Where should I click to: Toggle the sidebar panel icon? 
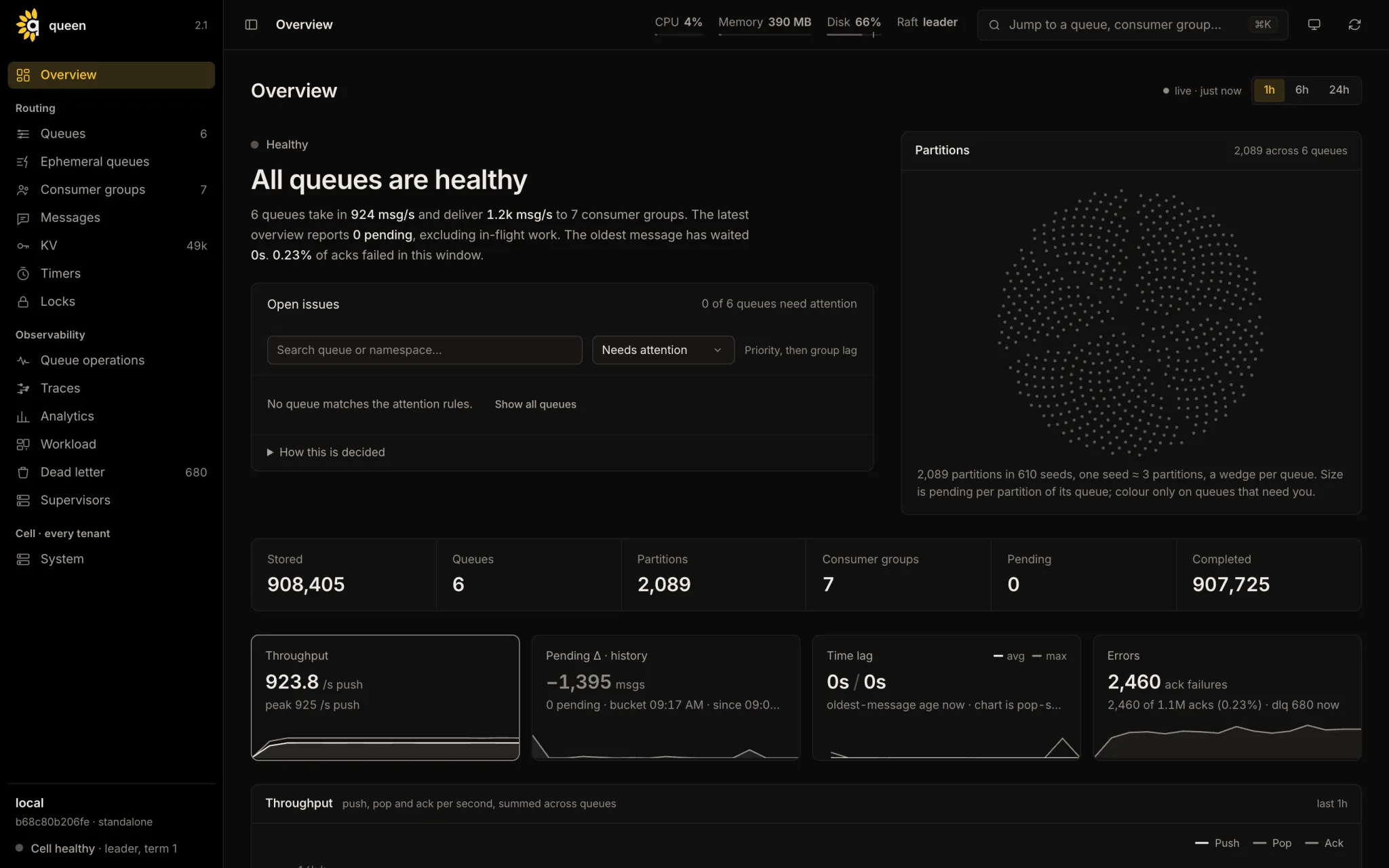251,24
